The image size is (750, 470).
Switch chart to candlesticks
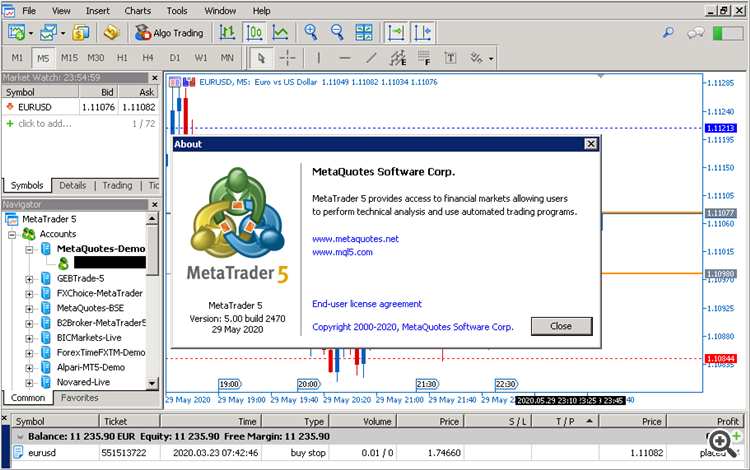254,33
